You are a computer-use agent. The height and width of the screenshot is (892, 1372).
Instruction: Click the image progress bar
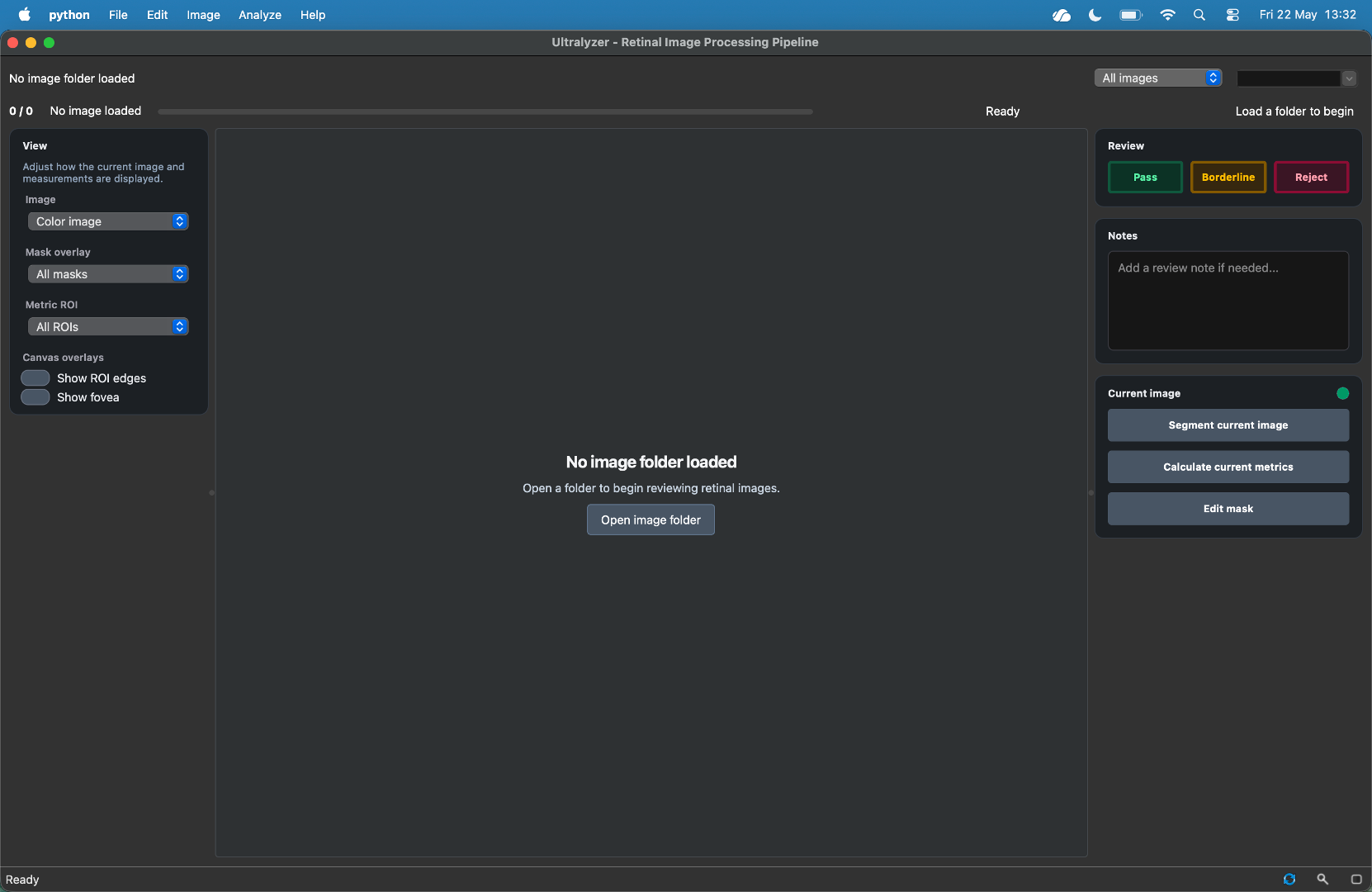point(485,111)
